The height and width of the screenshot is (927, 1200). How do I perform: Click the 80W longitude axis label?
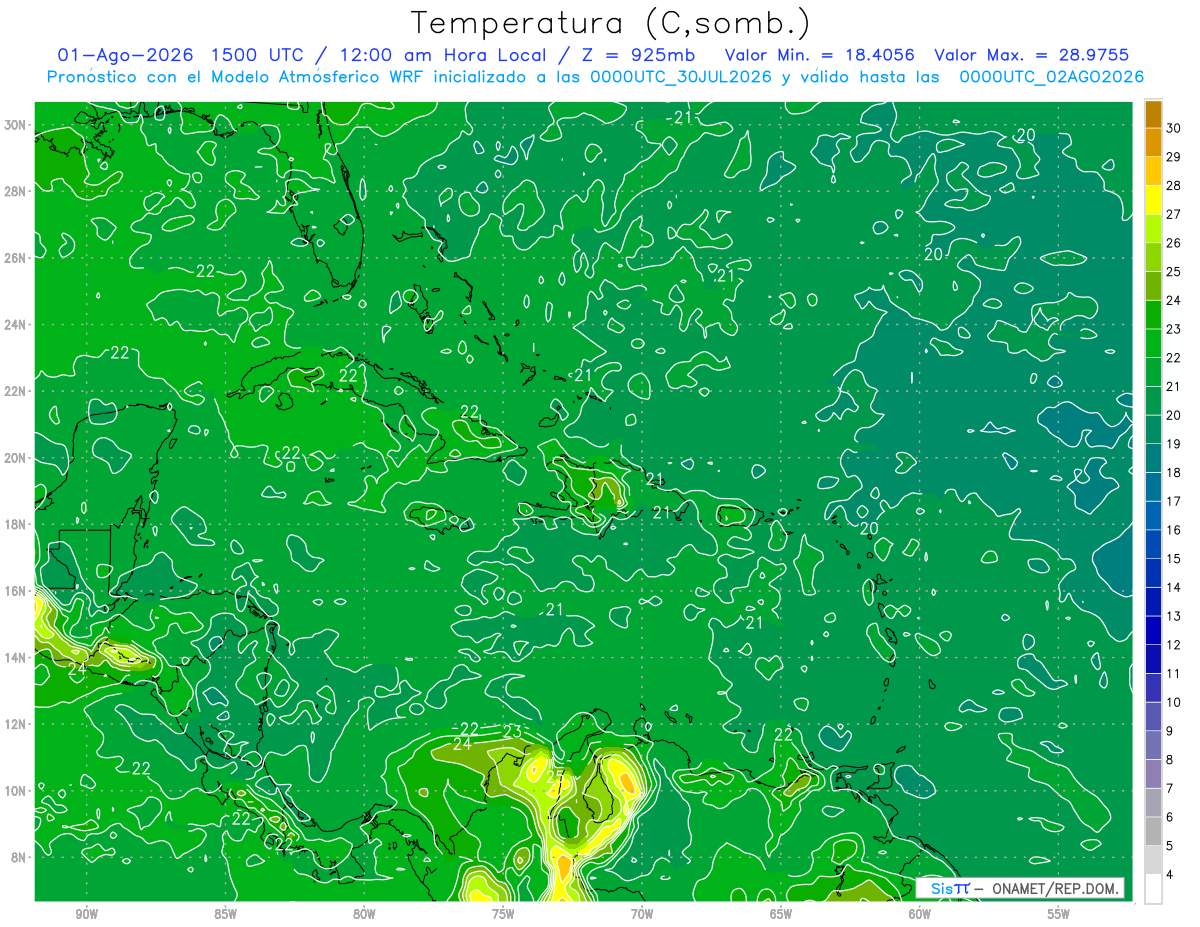[x=364, y=914]
